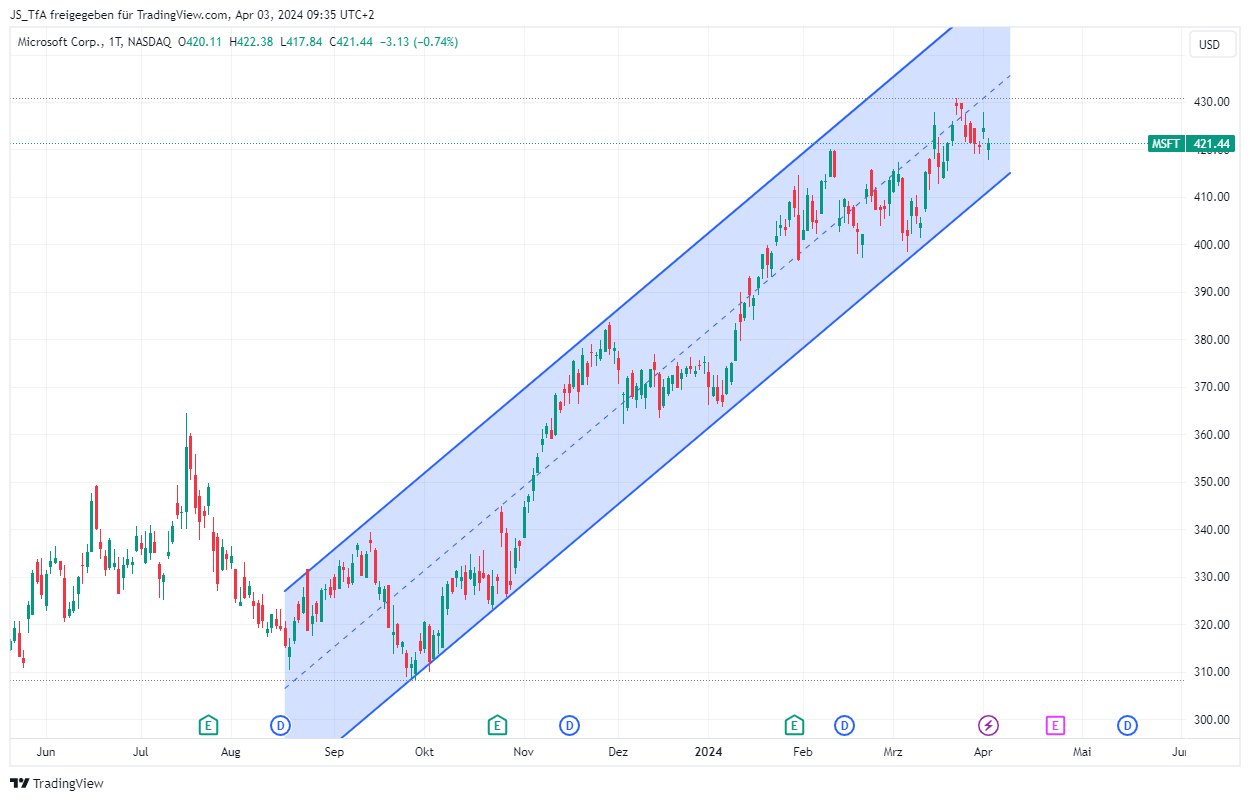This screenshot has width=1250, height=801.
Task: Select the rightmost dividend badge near Mai
Action: point(1129,725)
